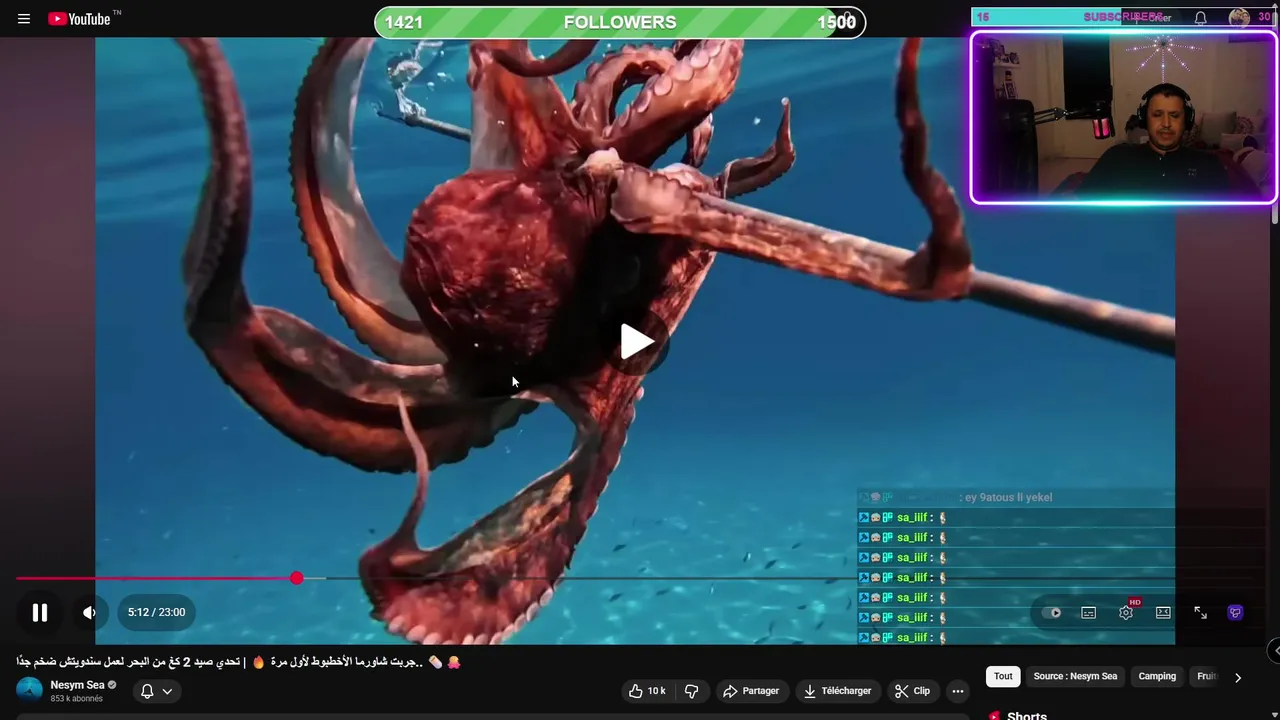Click the video title text
The width and height of the screenshot is (1280, 720).
239,662
